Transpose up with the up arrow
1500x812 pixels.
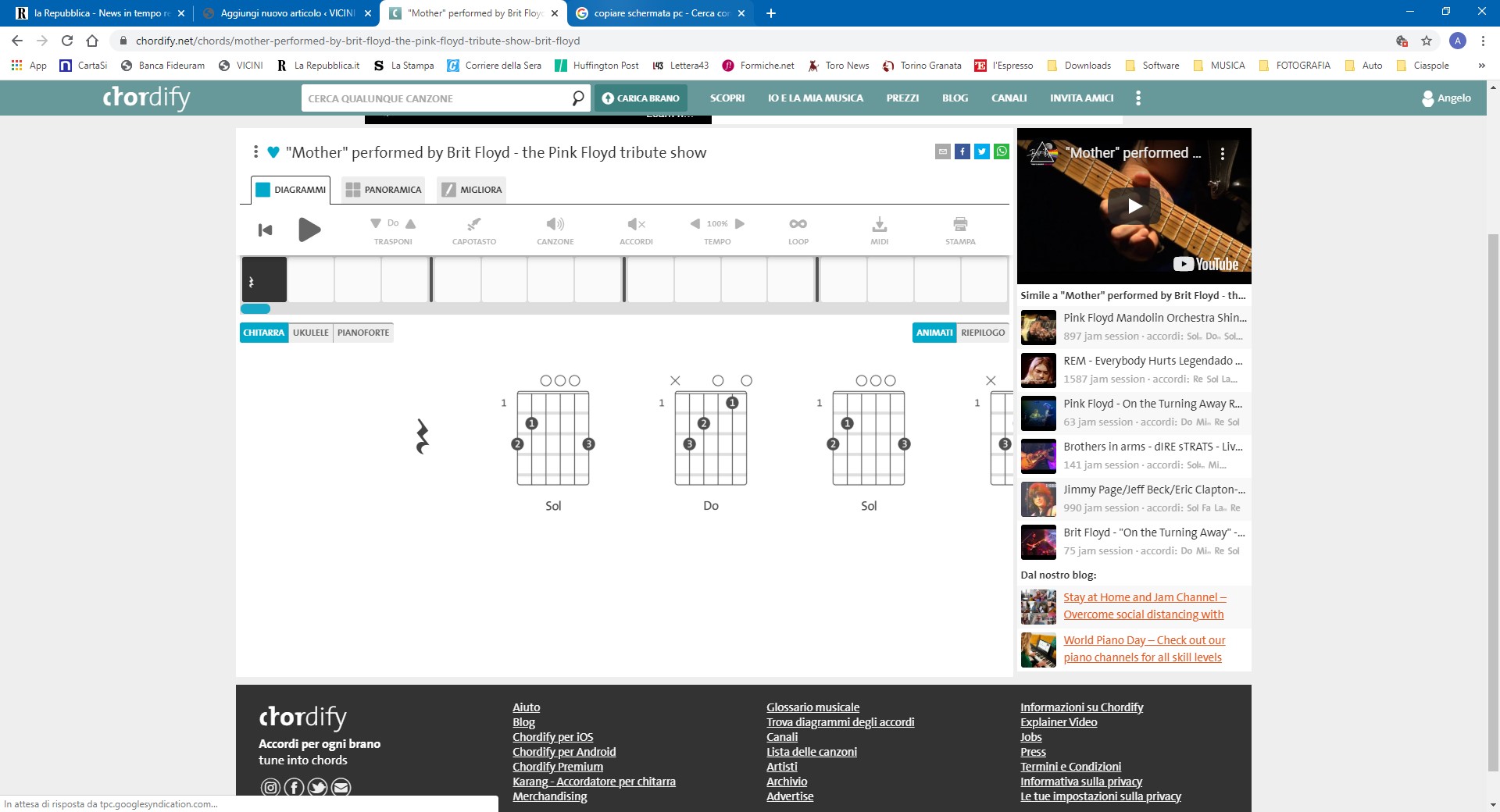point(411,223)
